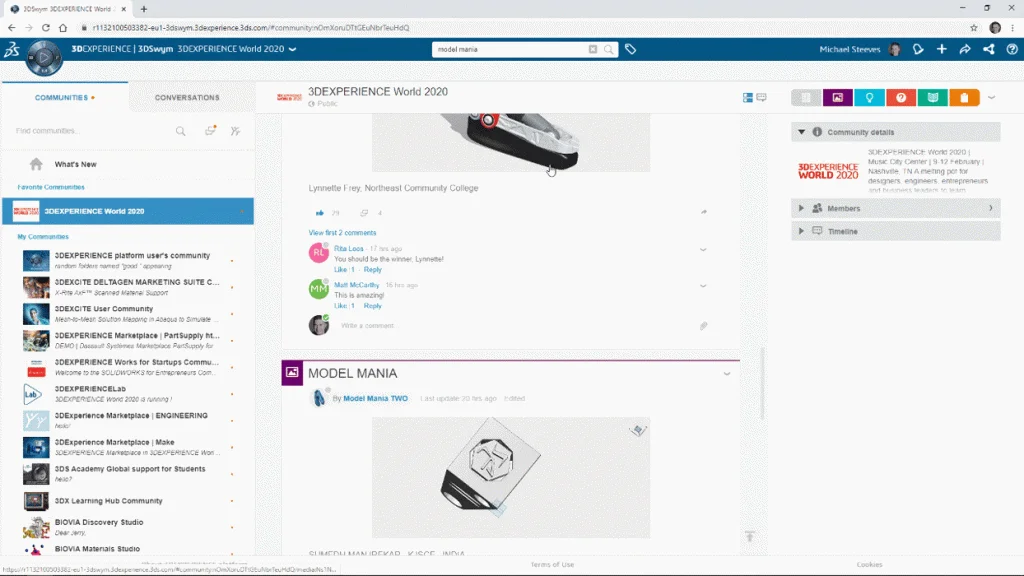Open Members right arrow

point(991,208)
